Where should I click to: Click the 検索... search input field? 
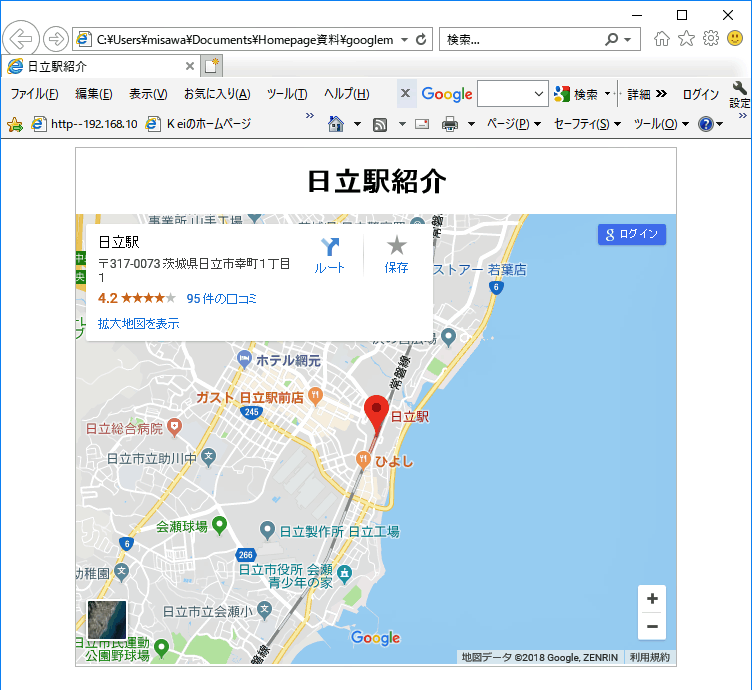coord(523,40)
